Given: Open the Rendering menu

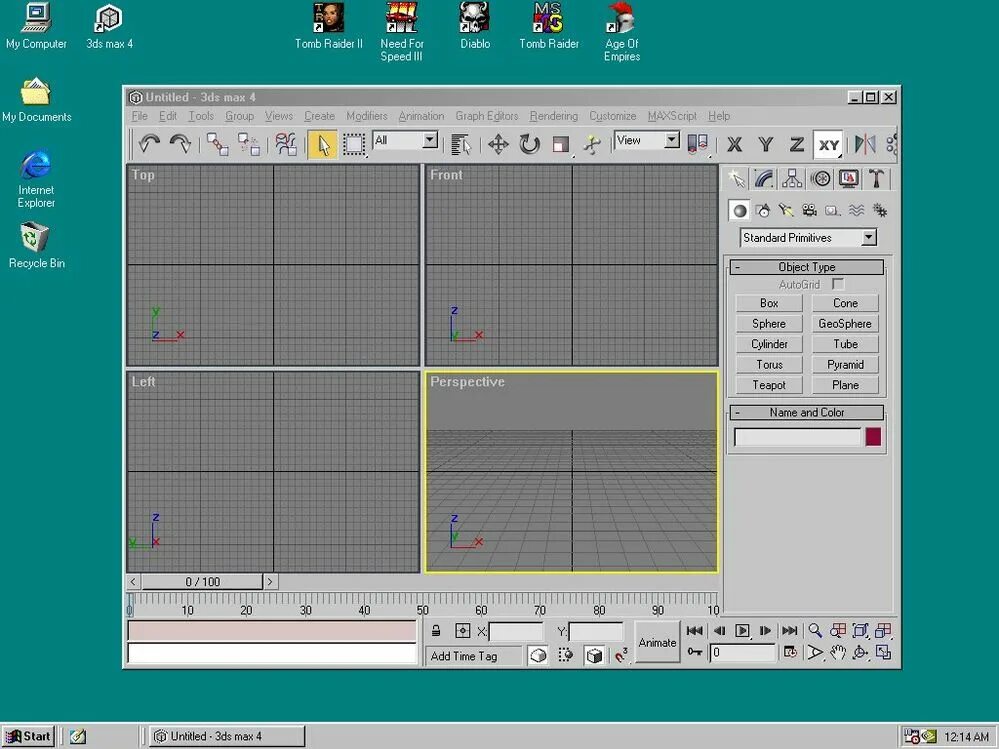Looking at the screenshot, I should tap(554, 116).
